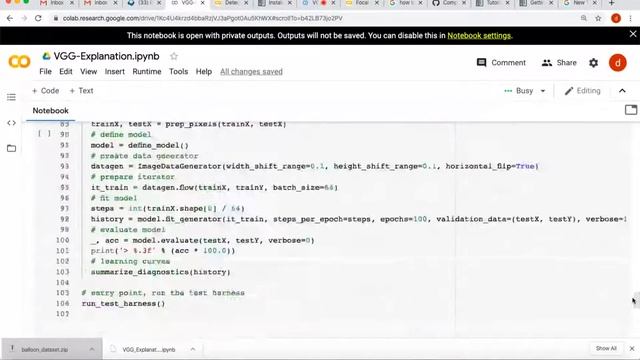The image size is (640, 360).
Task: Click the model = define_model() line
Action: click(140, 145)
